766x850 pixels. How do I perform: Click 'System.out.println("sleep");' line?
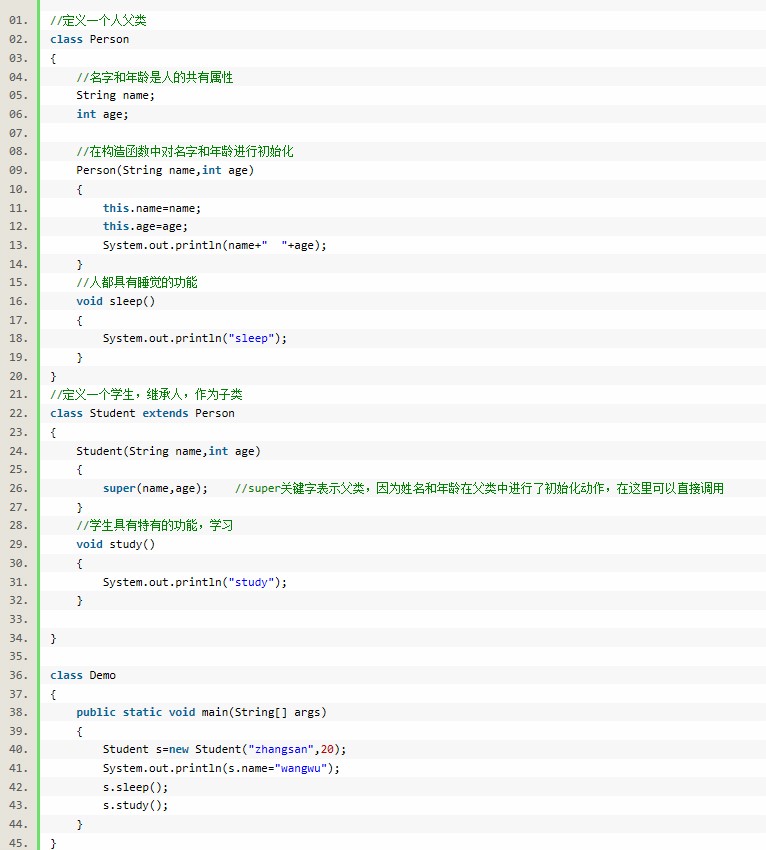point(195,338)
